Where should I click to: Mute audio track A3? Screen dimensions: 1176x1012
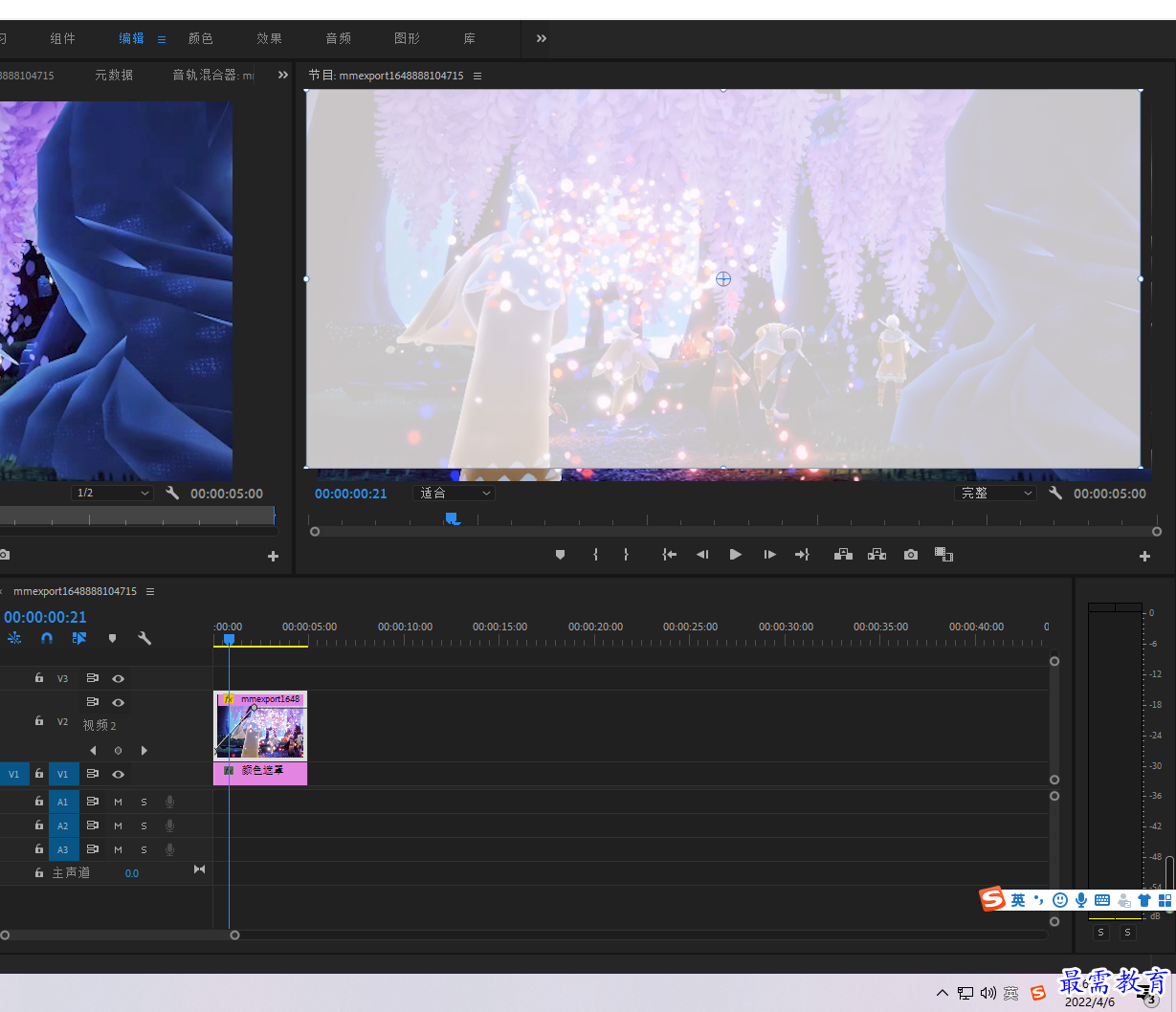pos(119,849)
